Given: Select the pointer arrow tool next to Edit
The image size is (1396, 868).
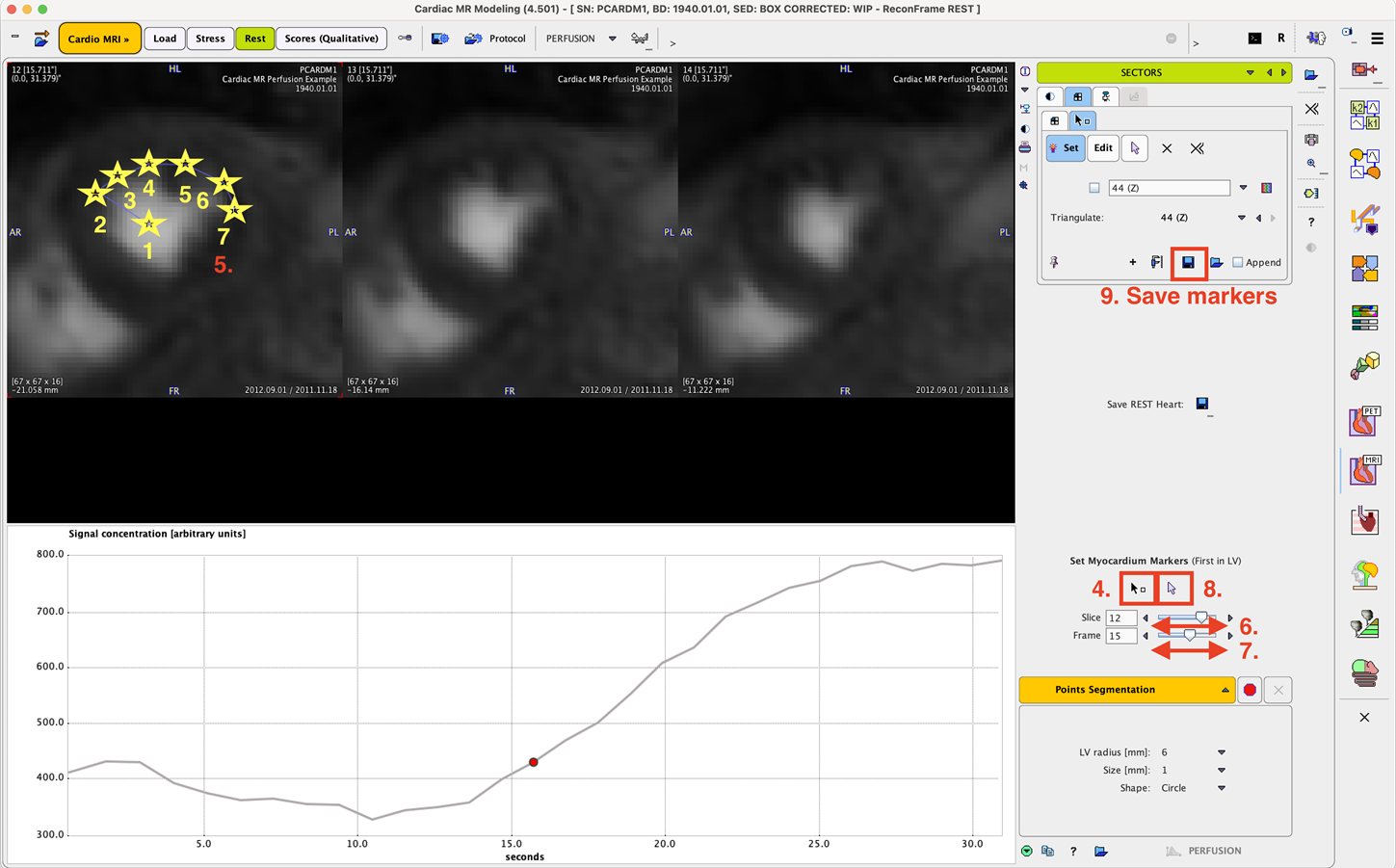Looking at the screenshot, I should tap(1135, 148).
